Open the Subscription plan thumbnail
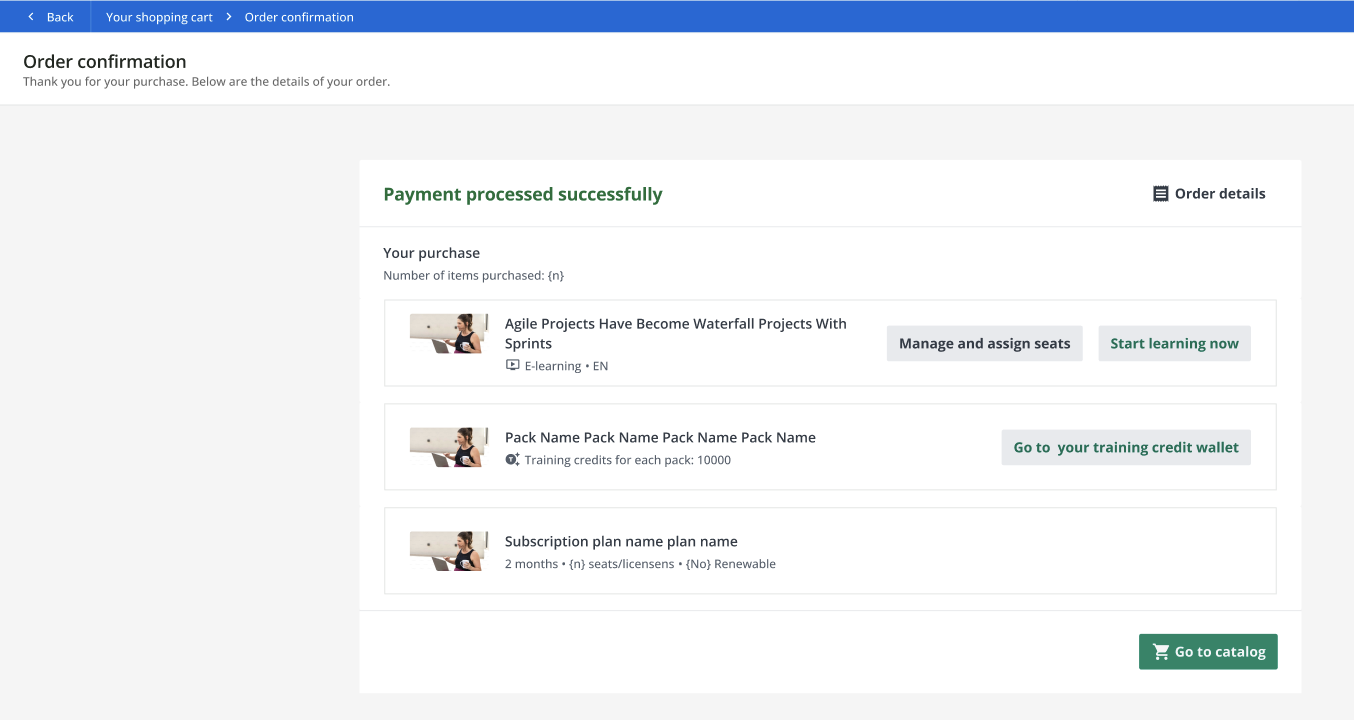1354x720 pixels. (x=449, y=552)
